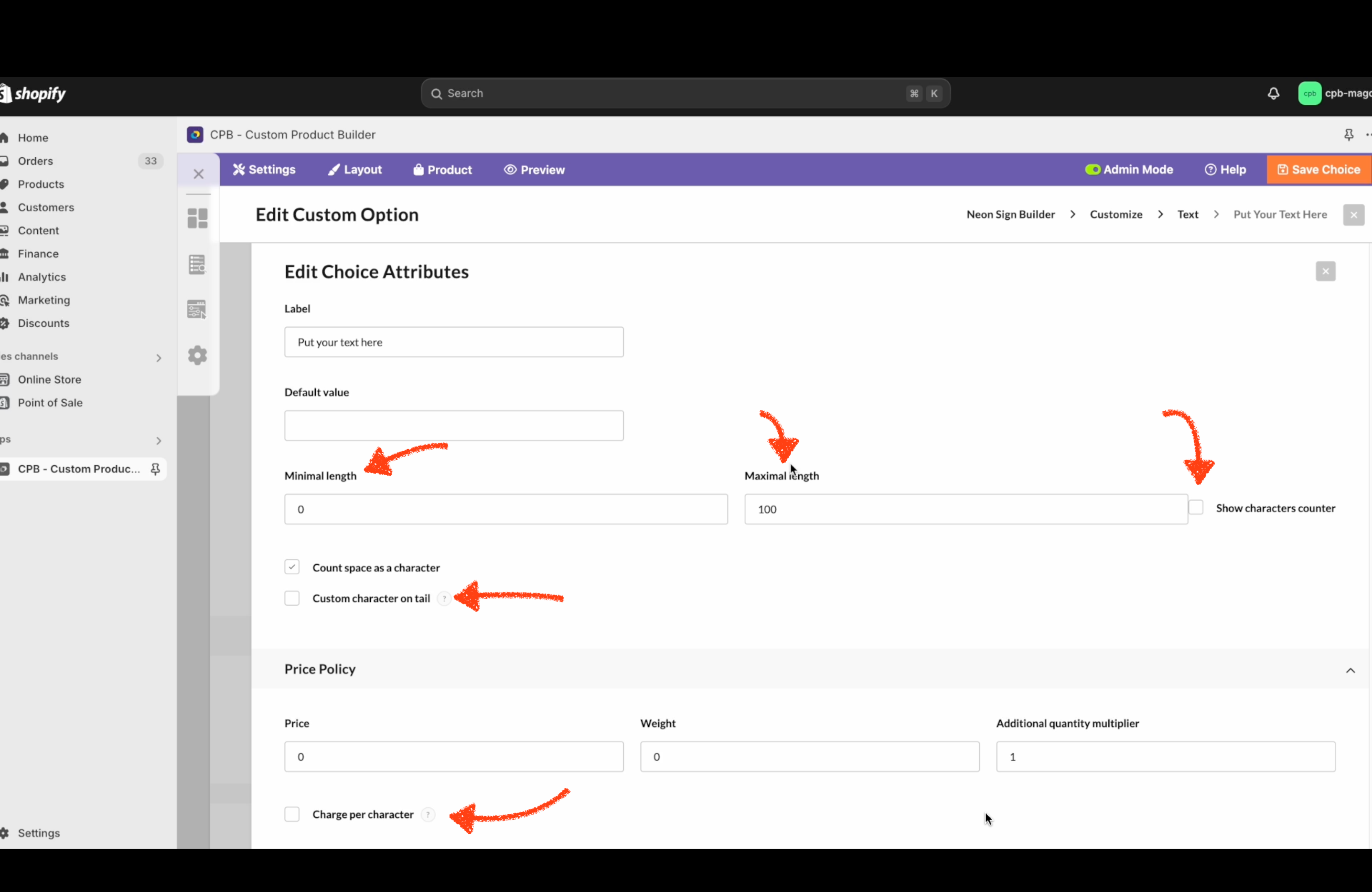This screenshot has width=1372, height=892.
Task: Focus the Shopify search bar
Action: click(686, 93)
